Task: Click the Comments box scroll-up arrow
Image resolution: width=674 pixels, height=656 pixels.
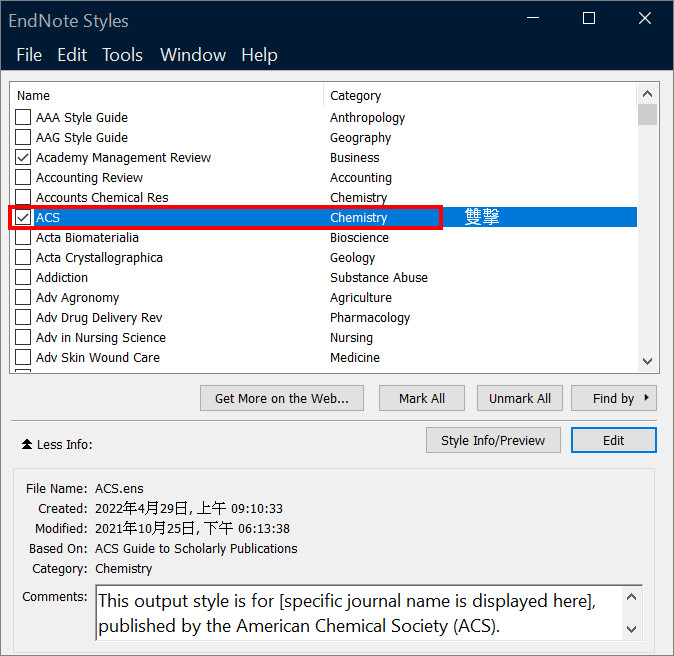Action: point(631,597)
